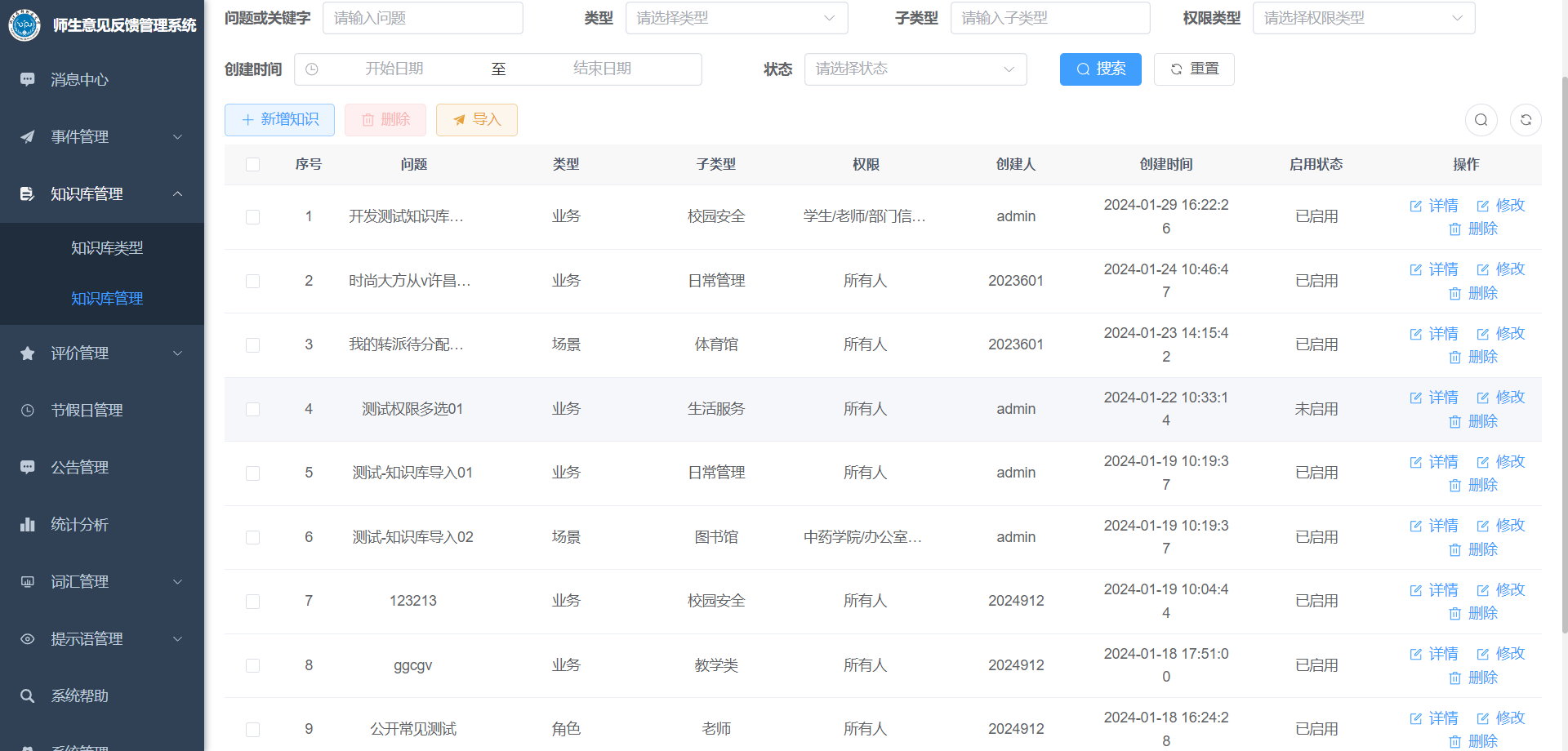Screen dimensions: 1568x751
Task: Click 修改 for row 5 测试-知识库导入01
Action: 1501,461
